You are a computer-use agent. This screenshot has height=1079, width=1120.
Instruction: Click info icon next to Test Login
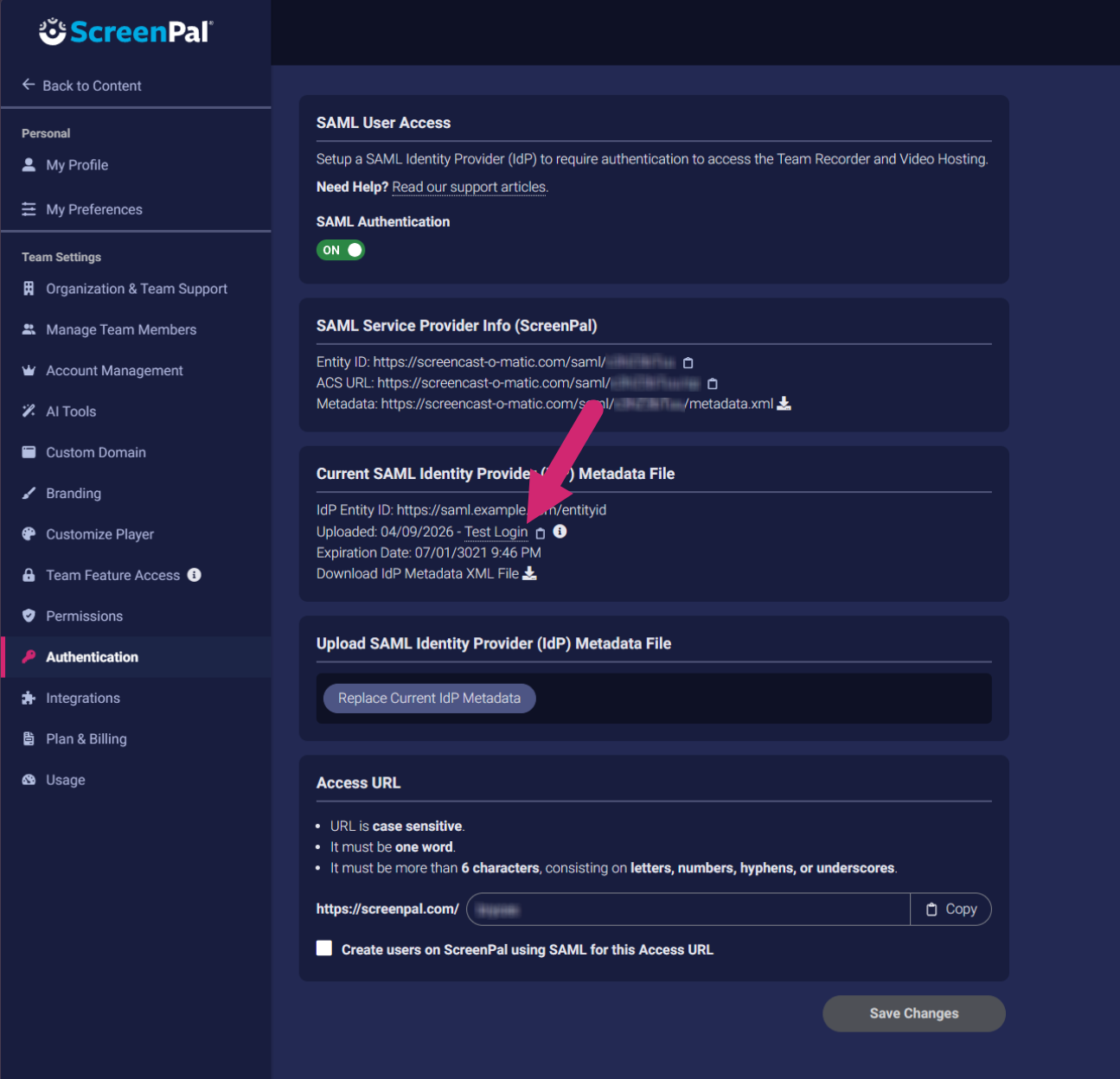click(560, 531)
